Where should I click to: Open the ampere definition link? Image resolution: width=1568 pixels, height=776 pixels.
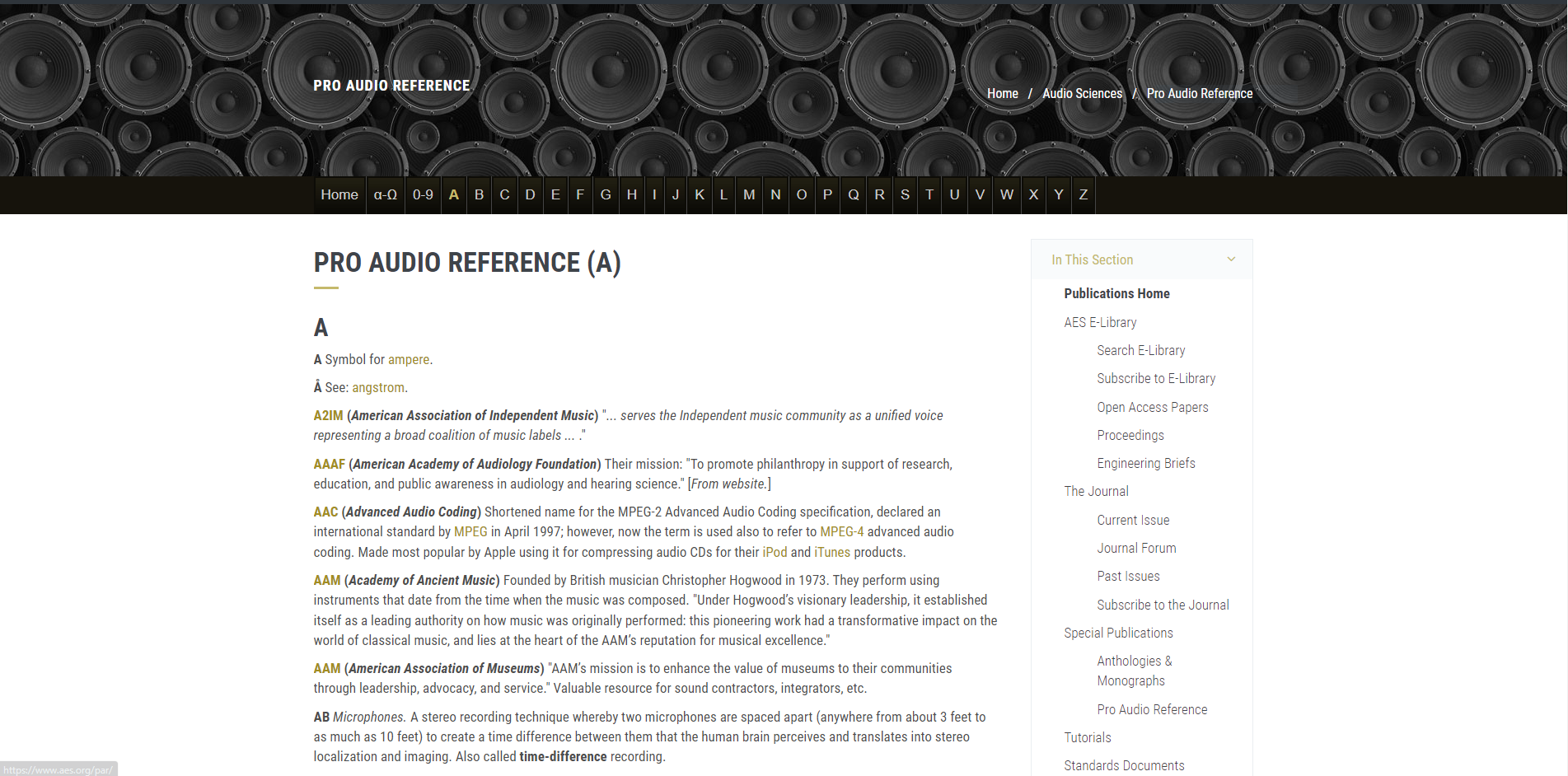pyautogui.click(x=408, y=359)
